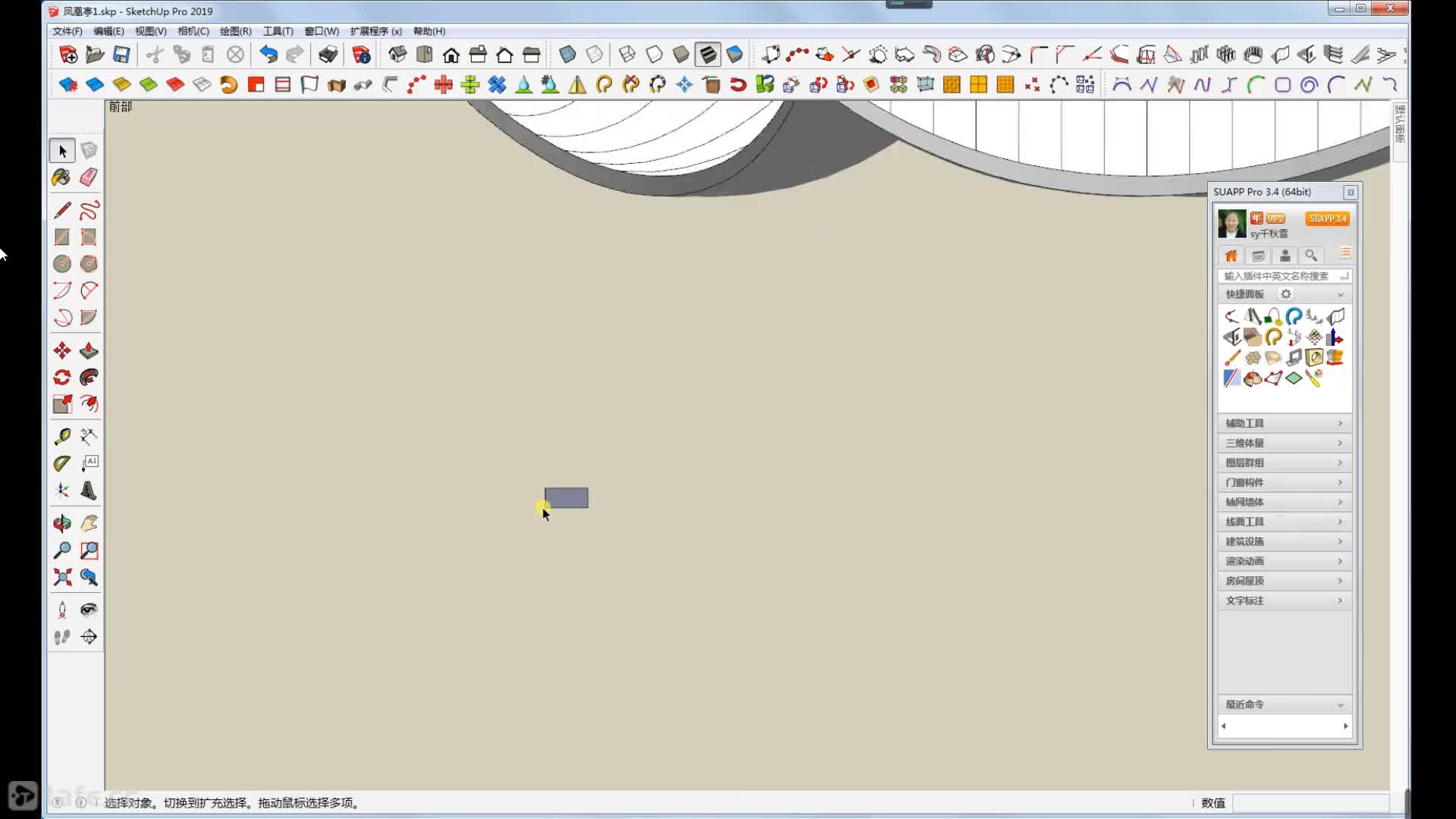1456x819 pixels.
Task: Expand 建筑设施 category in SUAPP
Action: 1285,541
